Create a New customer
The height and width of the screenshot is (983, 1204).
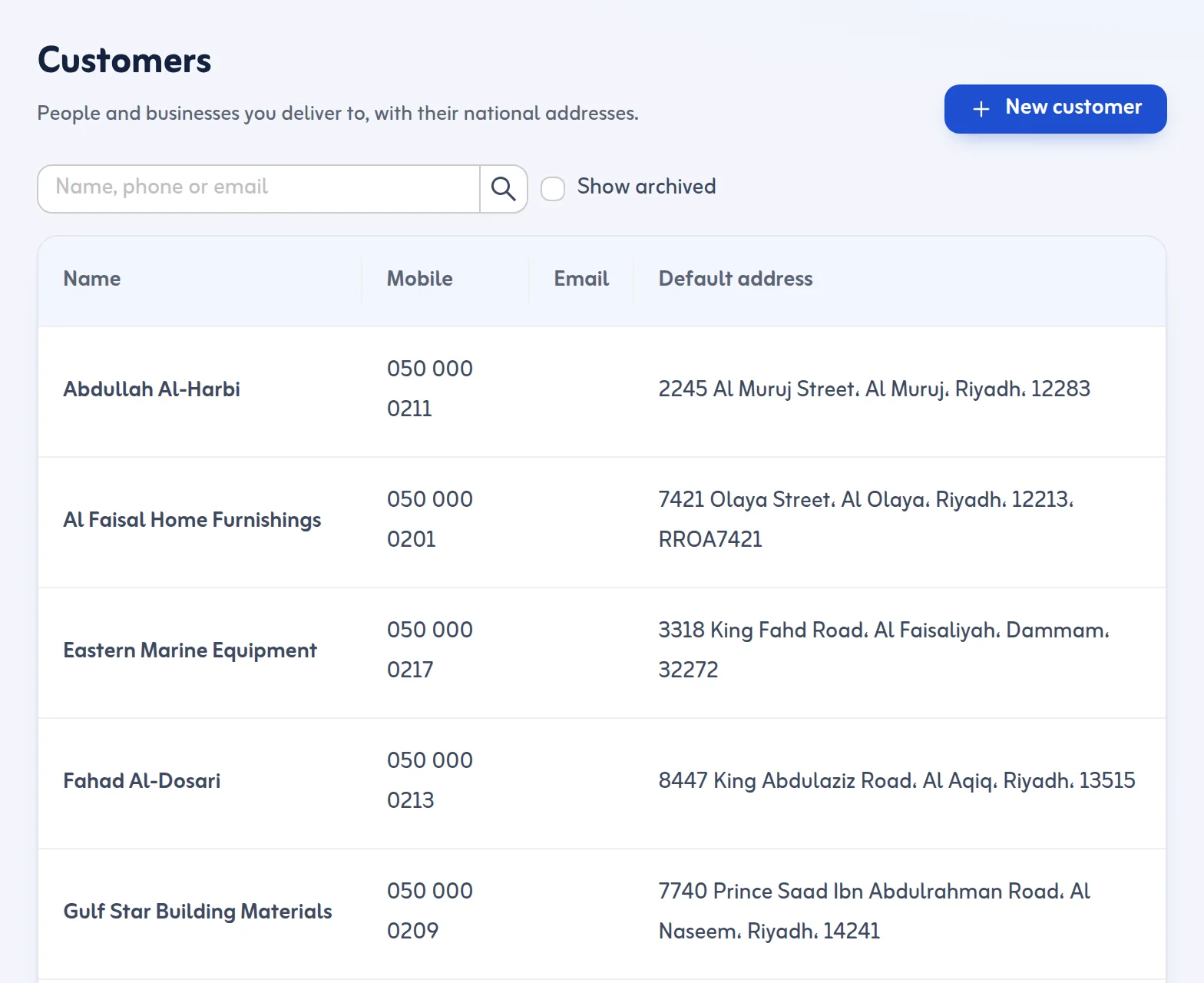tap(1055, 109)
